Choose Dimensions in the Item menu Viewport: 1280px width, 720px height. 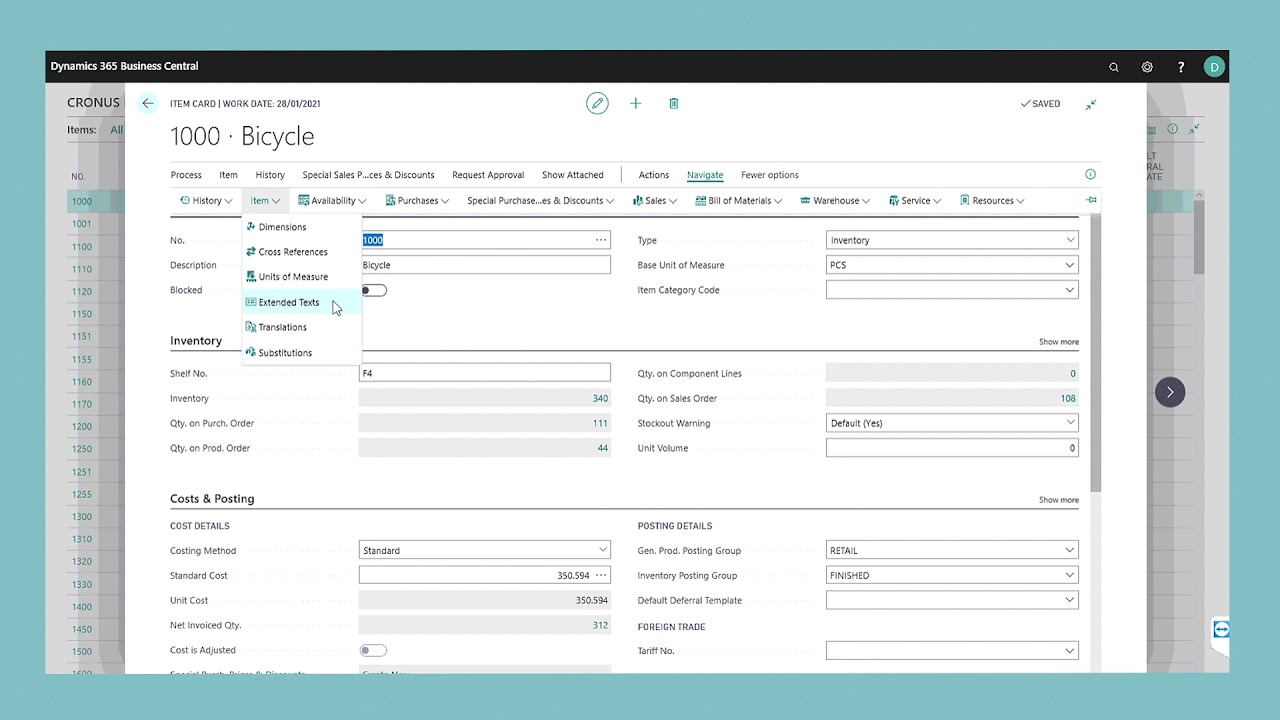[x=301, y=227]
